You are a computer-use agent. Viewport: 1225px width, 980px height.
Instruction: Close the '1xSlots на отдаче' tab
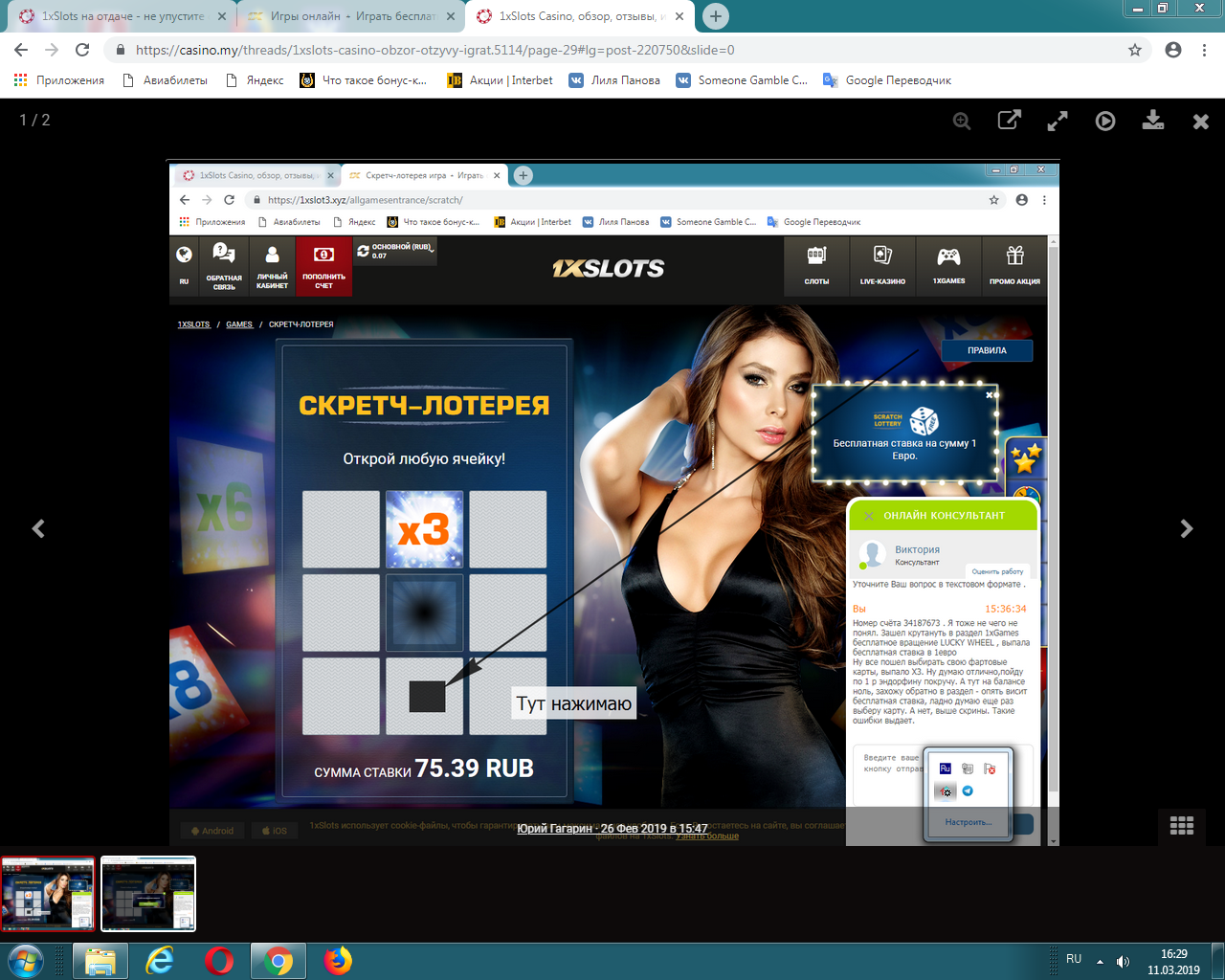[x=222, y=16]
